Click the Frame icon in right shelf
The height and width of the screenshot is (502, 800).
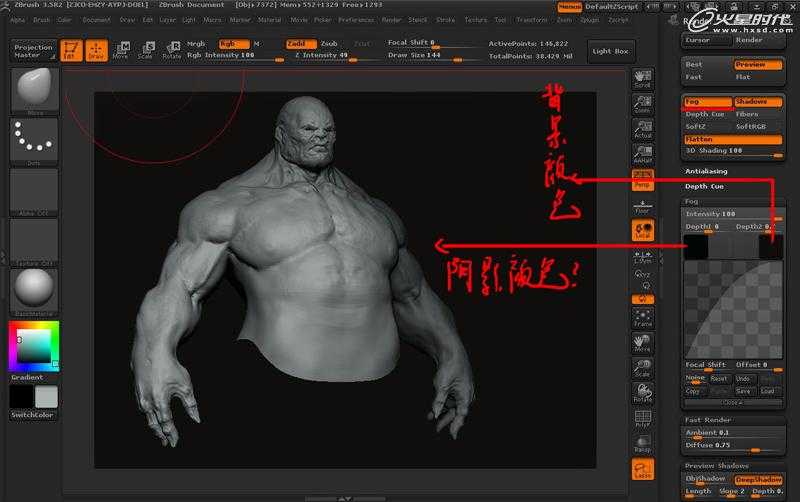642,318
